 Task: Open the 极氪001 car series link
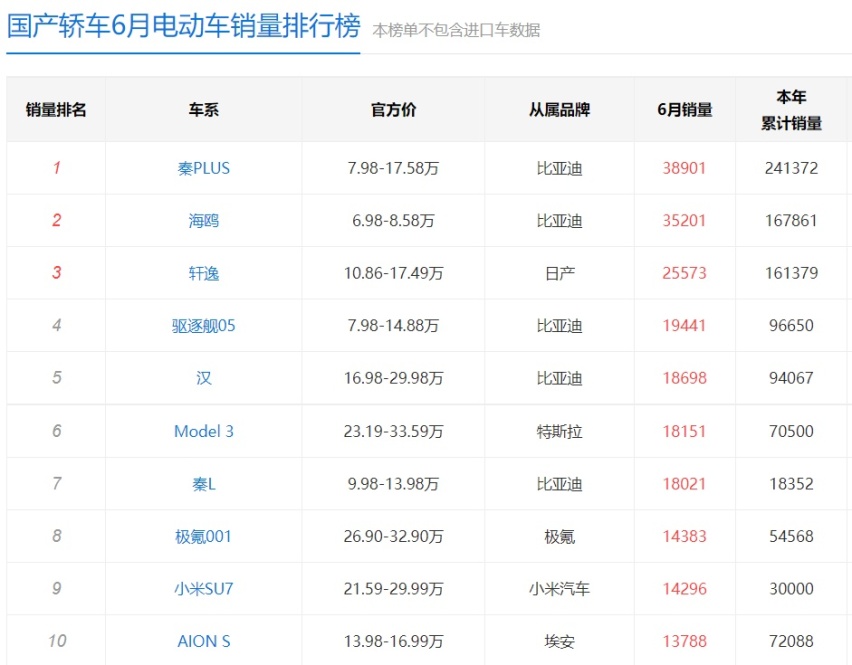click(204, 536)
